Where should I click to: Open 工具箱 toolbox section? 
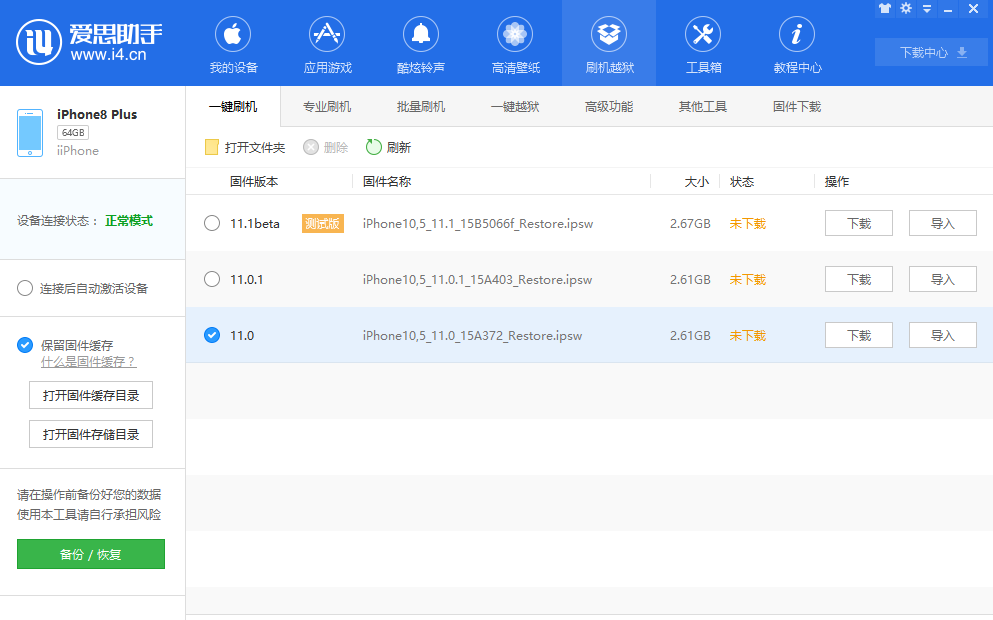coord(703,44)
